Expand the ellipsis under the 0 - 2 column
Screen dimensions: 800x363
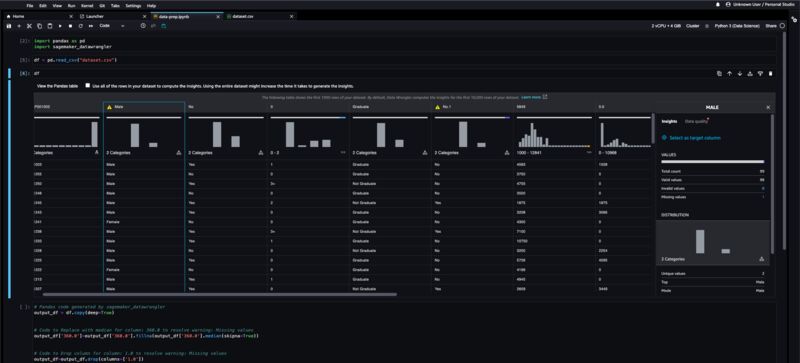(x=343, y=153)
